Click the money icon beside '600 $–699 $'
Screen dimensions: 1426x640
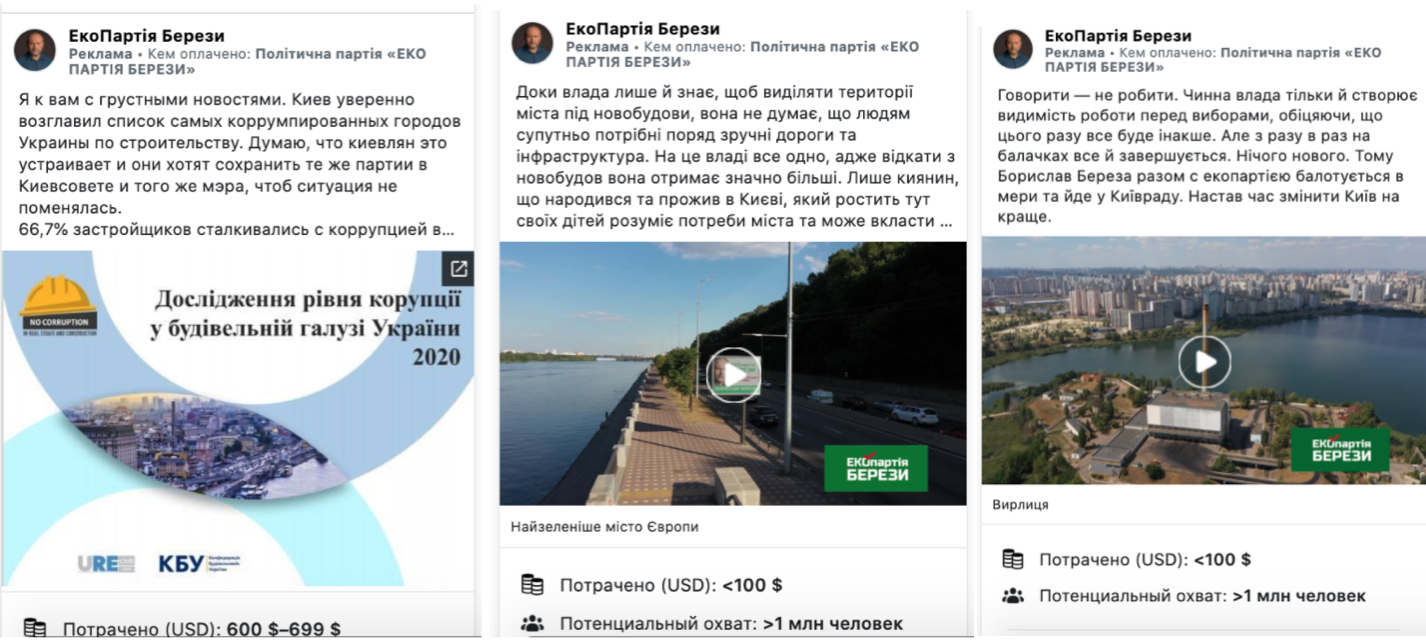pyautogui.click(x=35, y=628)
